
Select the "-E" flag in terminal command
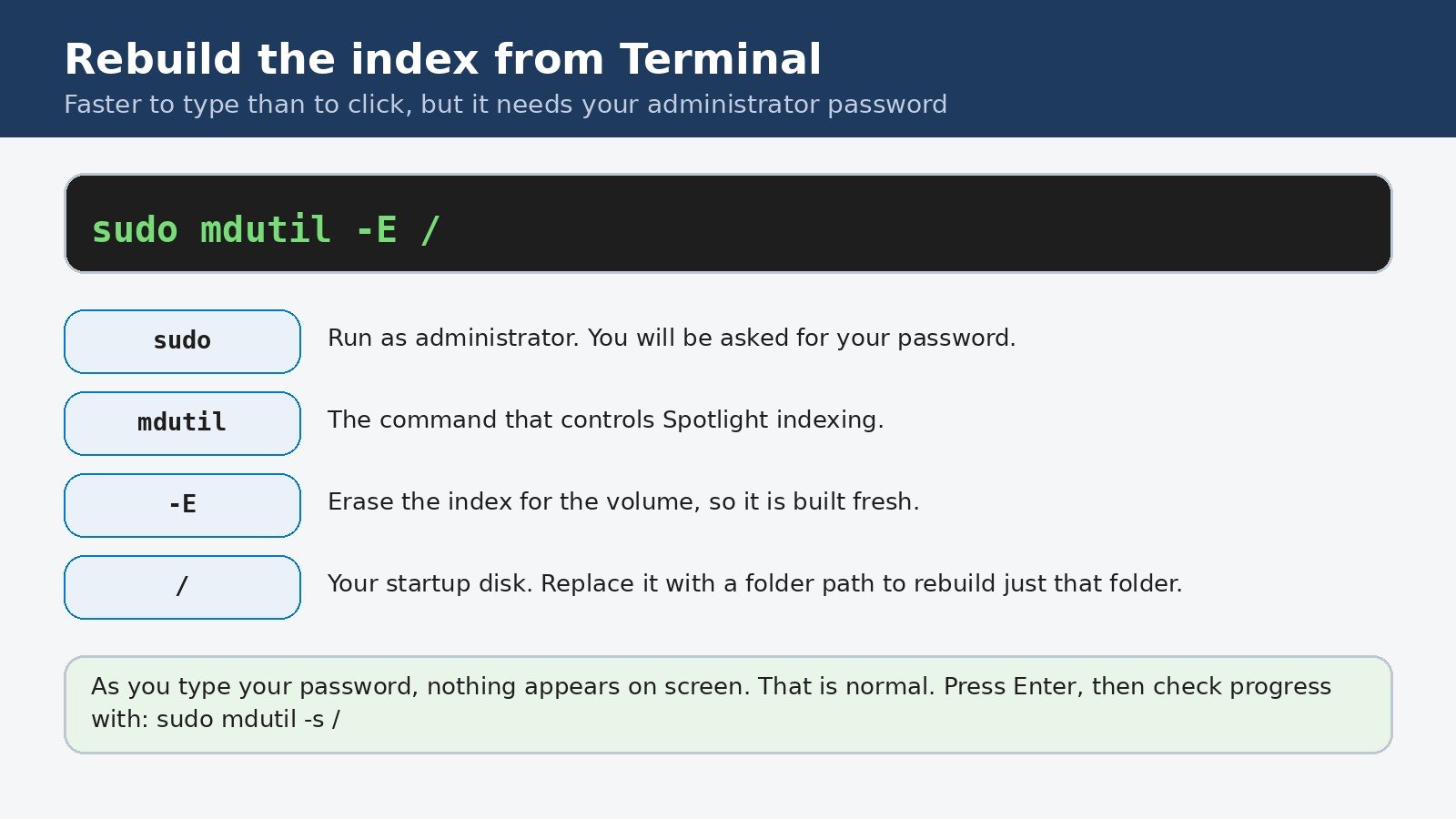tap(377, 229)
